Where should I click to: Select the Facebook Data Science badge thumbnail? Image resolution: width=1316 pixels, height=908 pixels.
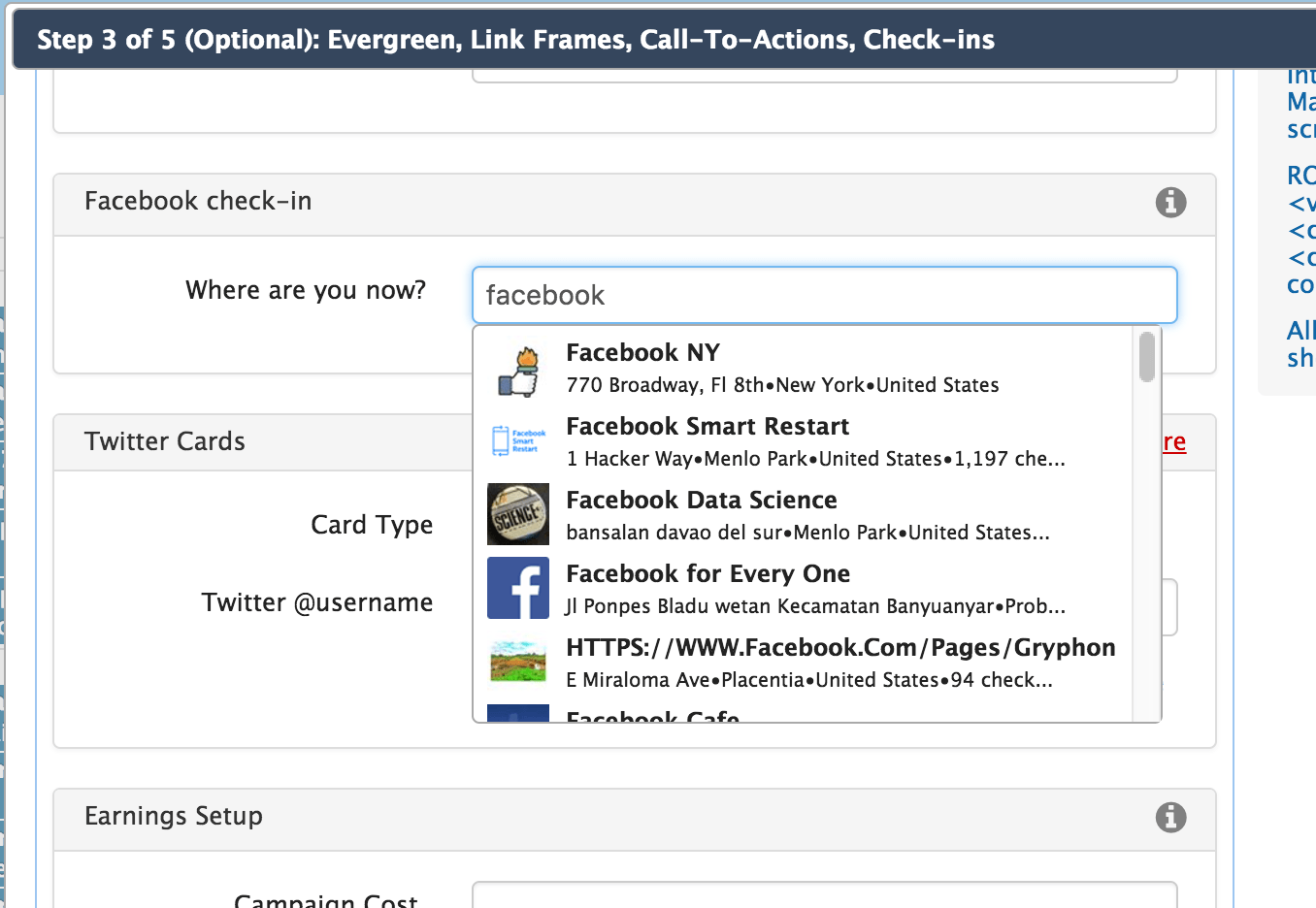click(518, 514)
